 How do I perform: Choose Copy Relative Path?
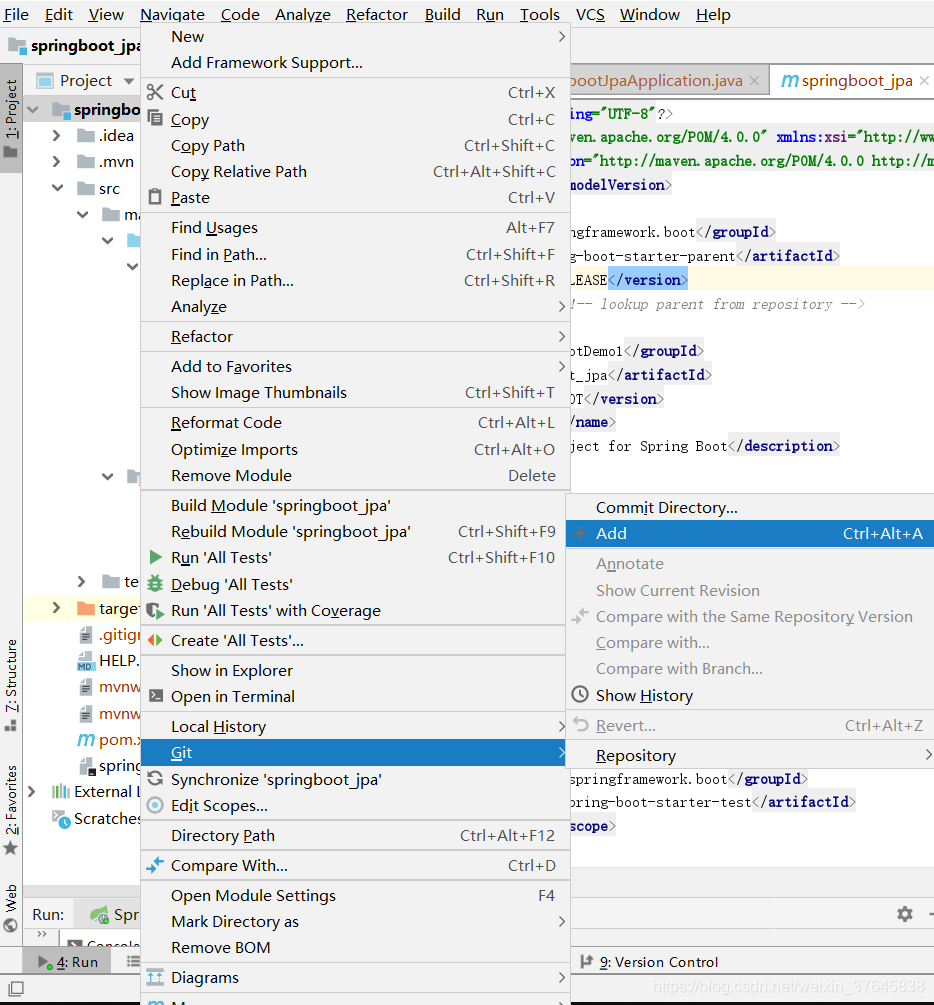(x=355, y=171)
